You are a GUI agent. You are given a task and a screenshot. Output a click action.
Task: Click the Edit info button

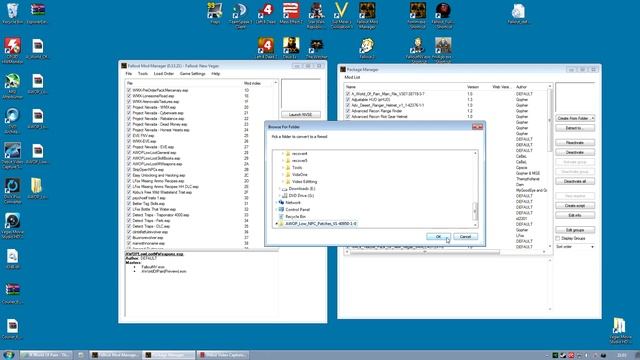[575, 215]
